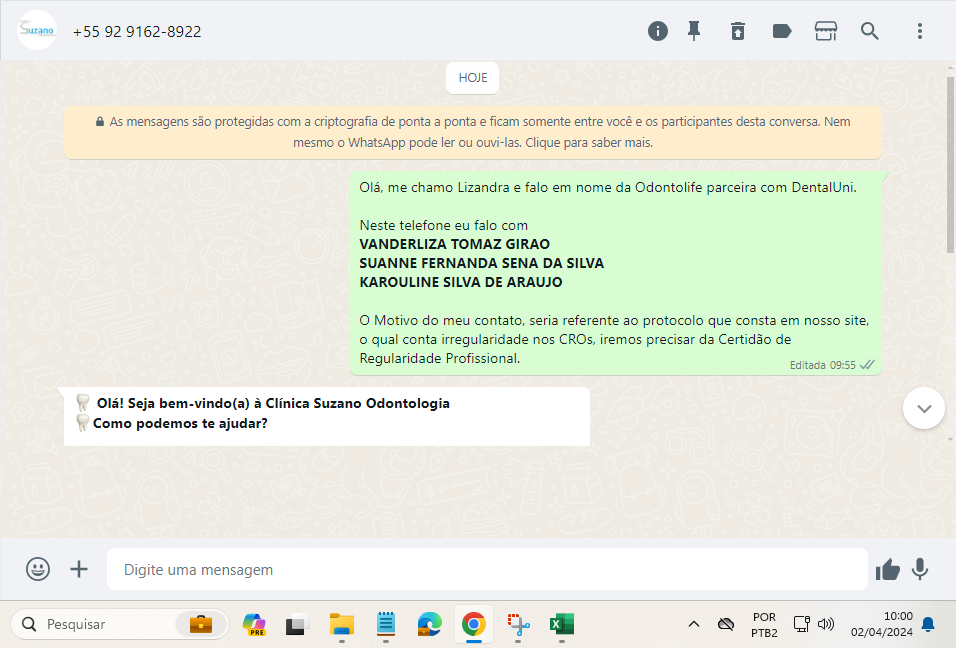
Task: Open the three-dot chat menu
Action: 919,31
